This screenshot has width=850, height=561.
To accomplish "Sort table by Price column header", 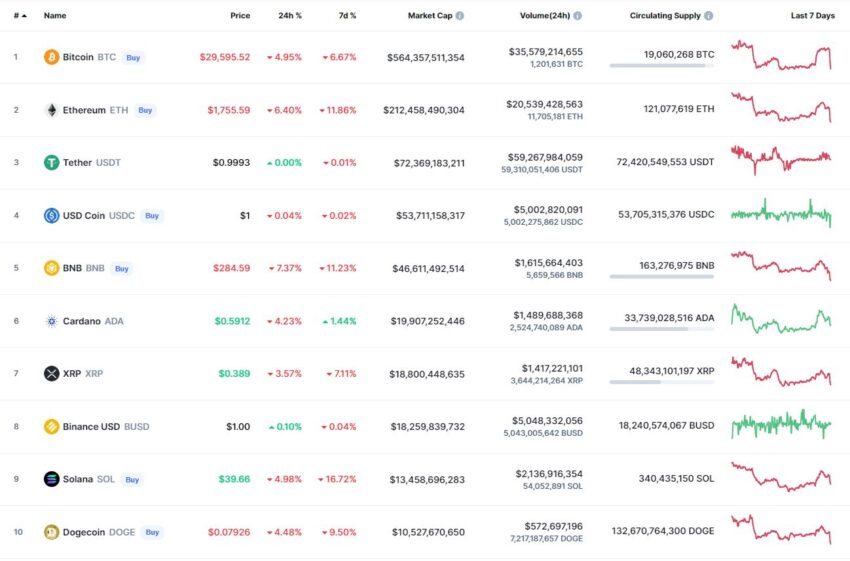I will click(240, 16).
